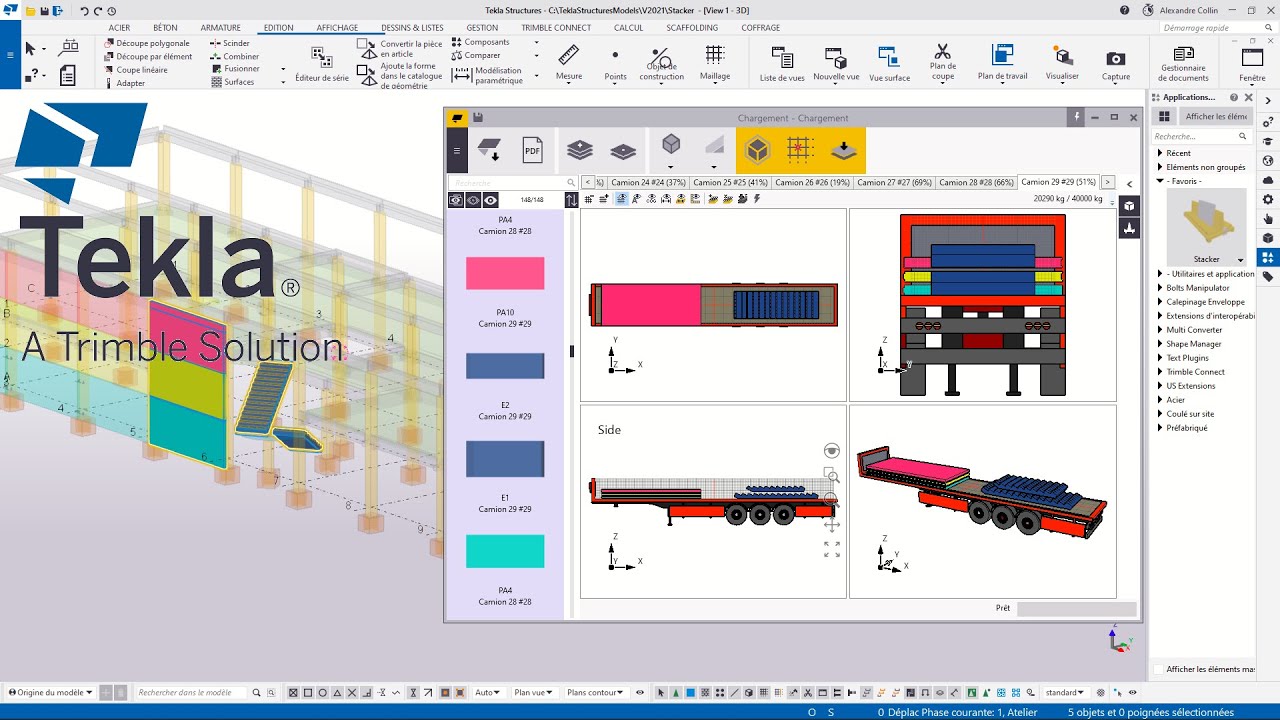Toggle the middle eye visibility icon in list panel

[x=473, y=200]
